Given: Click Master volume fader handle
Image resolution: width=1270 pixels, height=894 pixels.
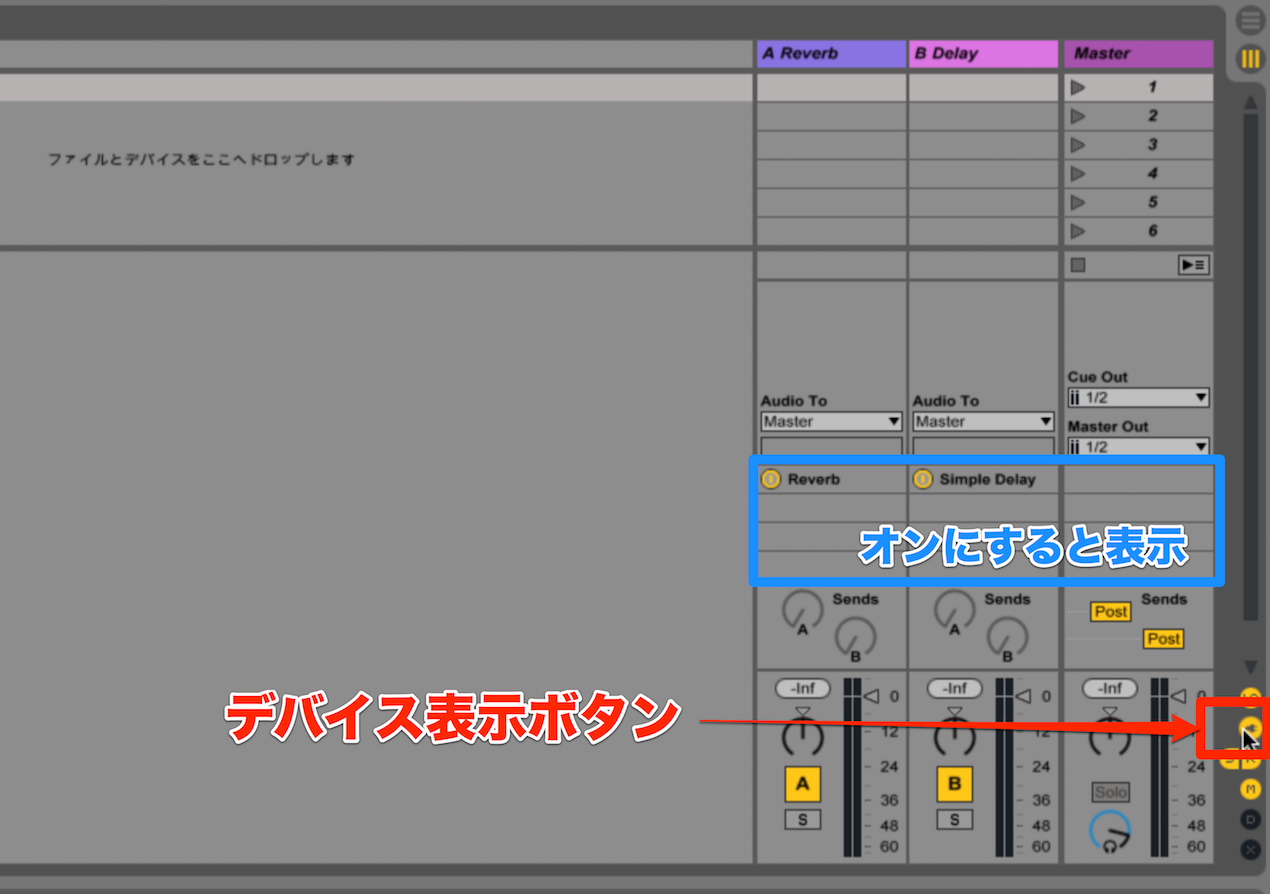Looking at the screenshot, I should coord(1177,696).
